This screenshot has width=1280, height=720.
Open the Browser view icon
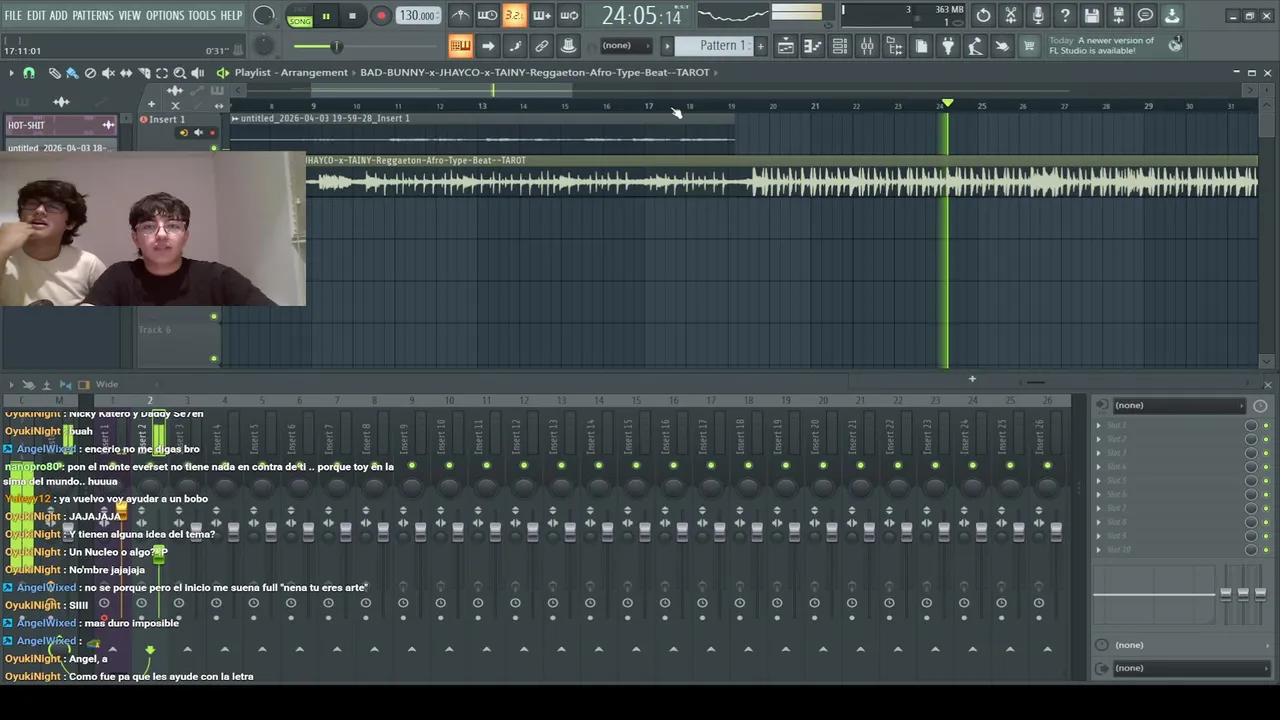pos(894,46)
